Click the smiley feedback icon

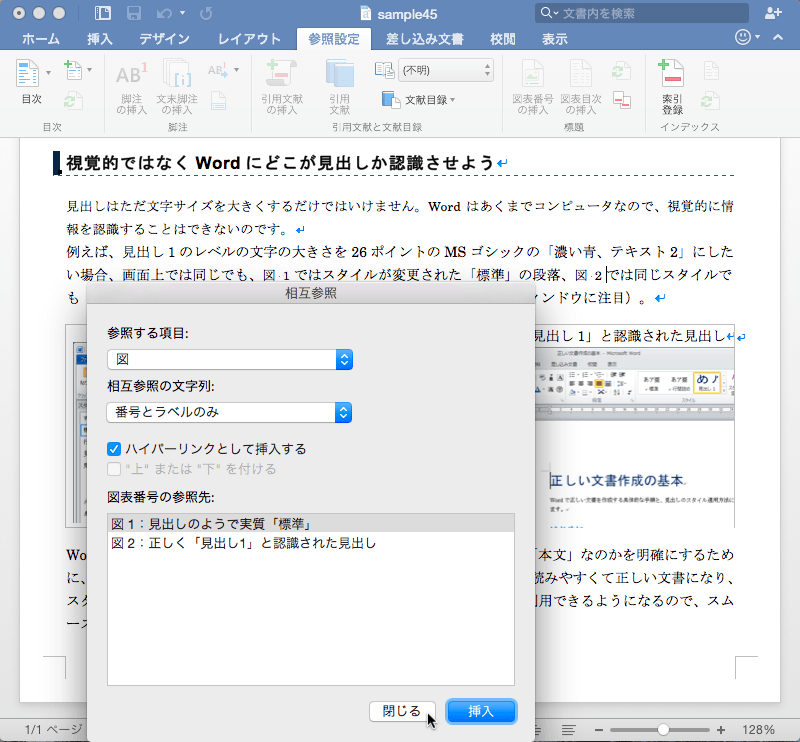click(x=743, y=37)
